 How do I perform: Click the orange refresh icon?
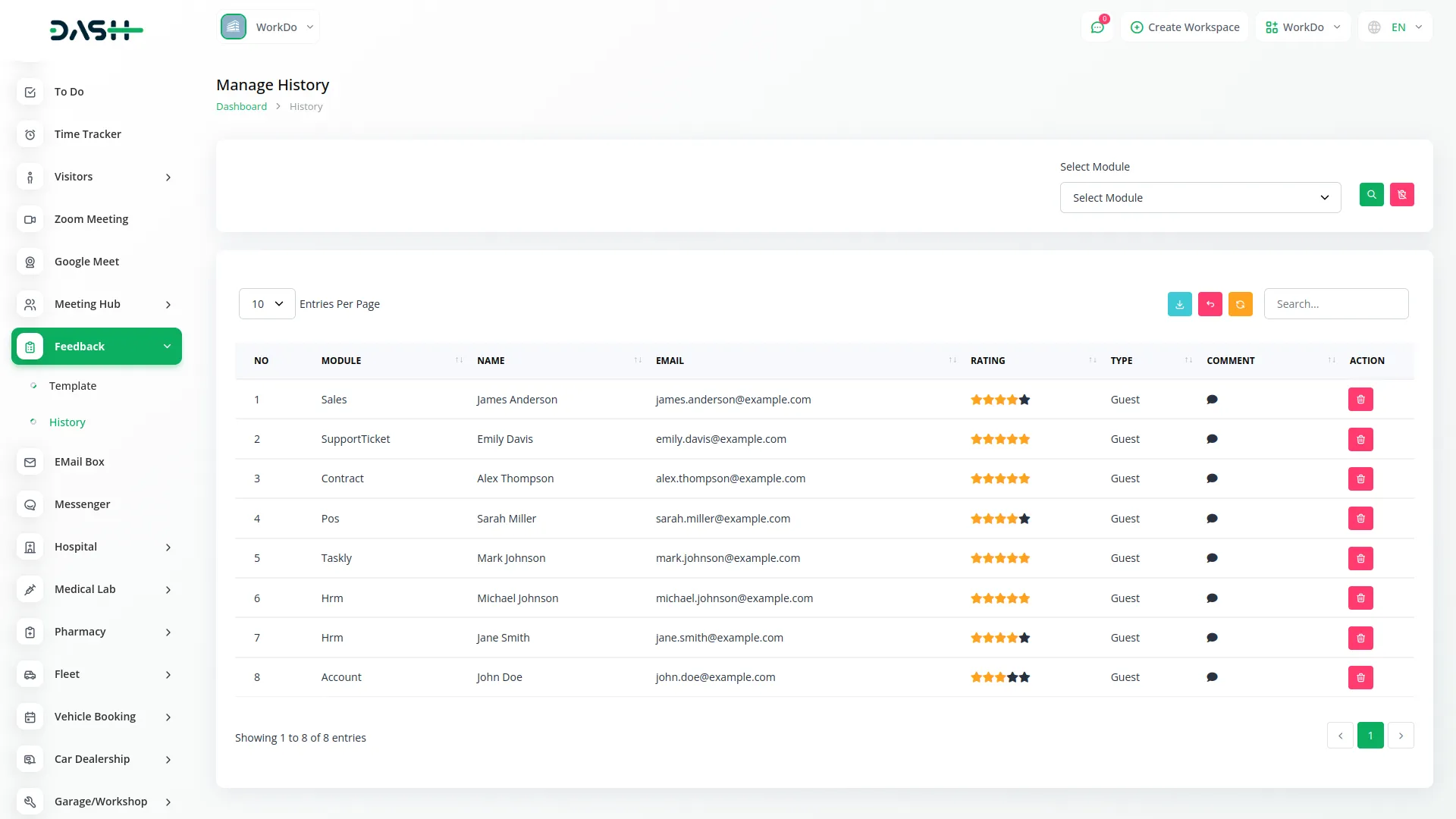coord(1241,303)
